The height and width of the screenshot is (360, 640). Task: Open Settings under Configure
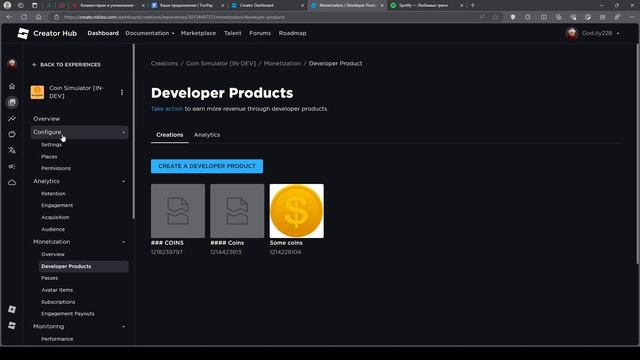click(51, 144)
